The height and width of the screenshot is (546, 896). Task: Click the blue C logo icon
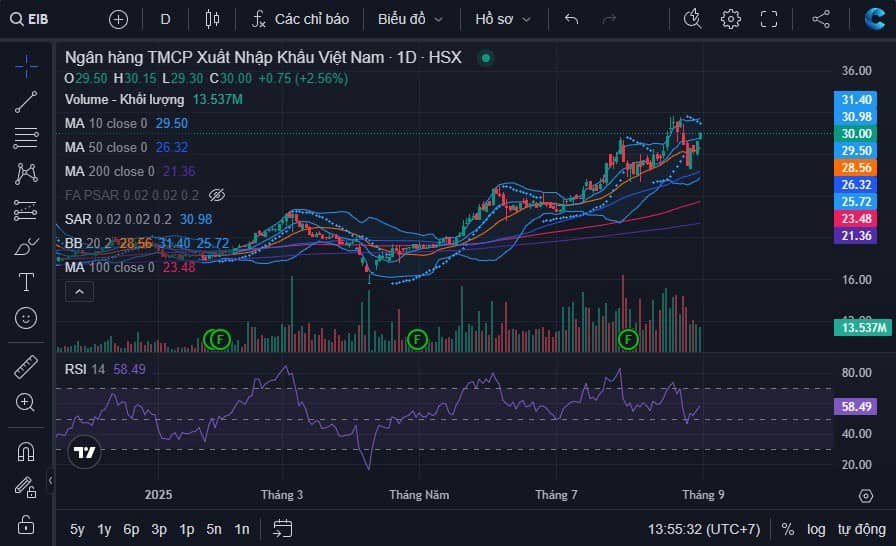coord(874,19)
